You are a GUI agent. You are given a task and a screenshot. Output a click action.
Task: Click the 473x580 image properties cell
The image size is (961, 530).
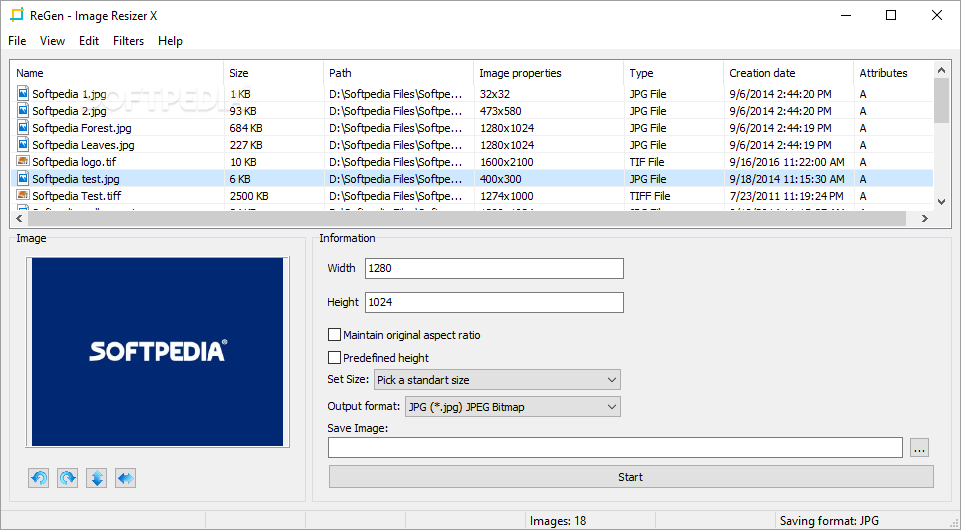tap(500, 111)
